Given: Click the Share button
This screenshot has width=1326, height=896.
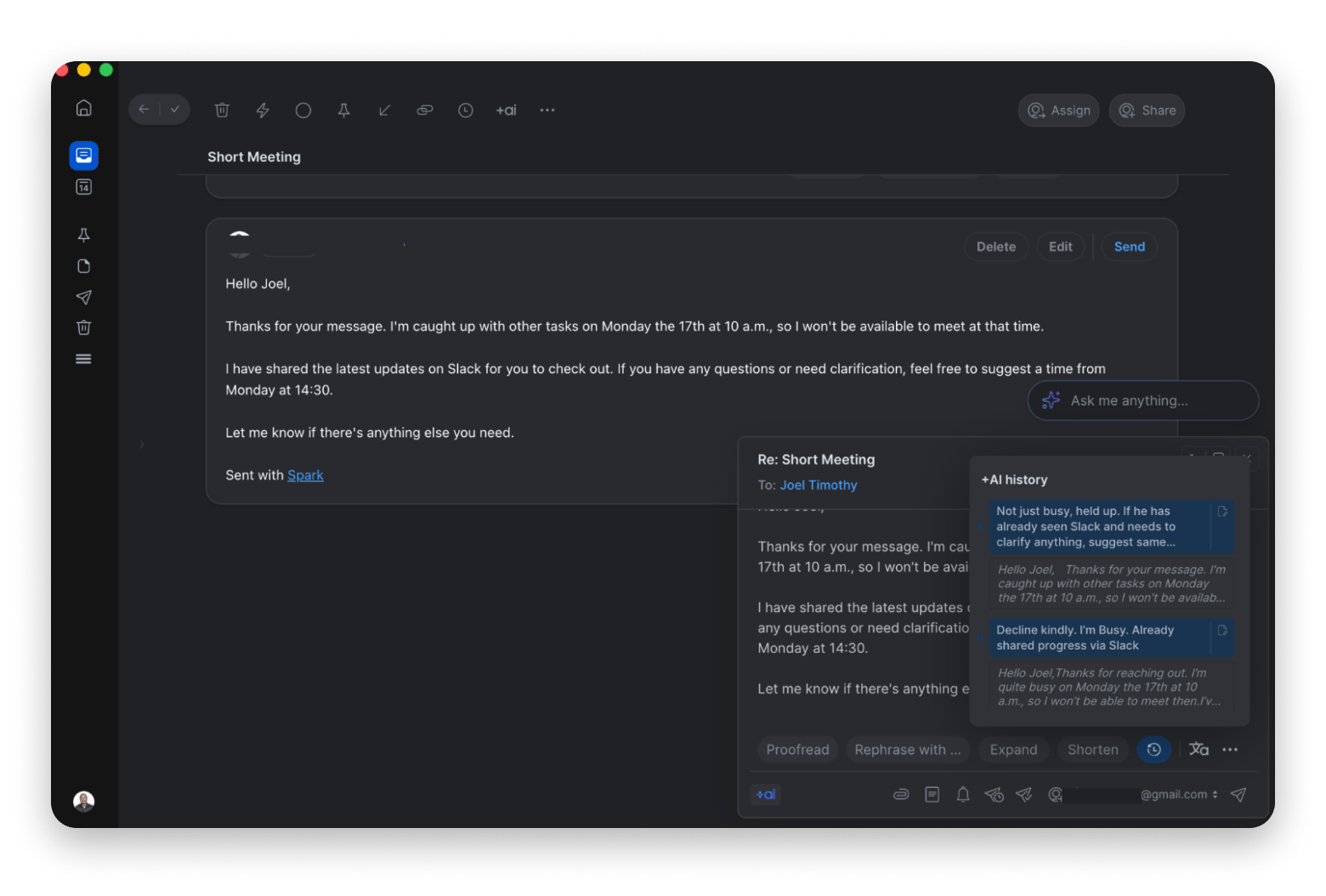Looking at the screenshot, I should [x=1147, y=111].
